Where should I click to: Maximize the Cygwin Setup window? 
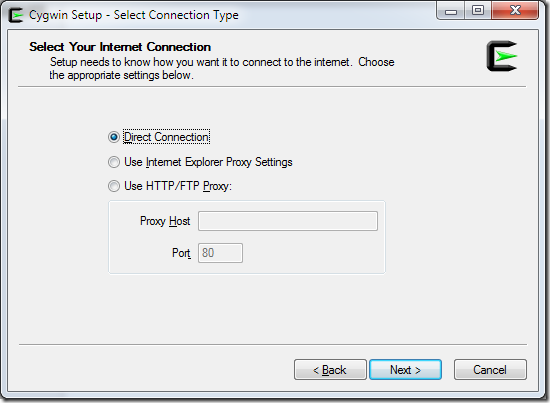coord(478,11)
